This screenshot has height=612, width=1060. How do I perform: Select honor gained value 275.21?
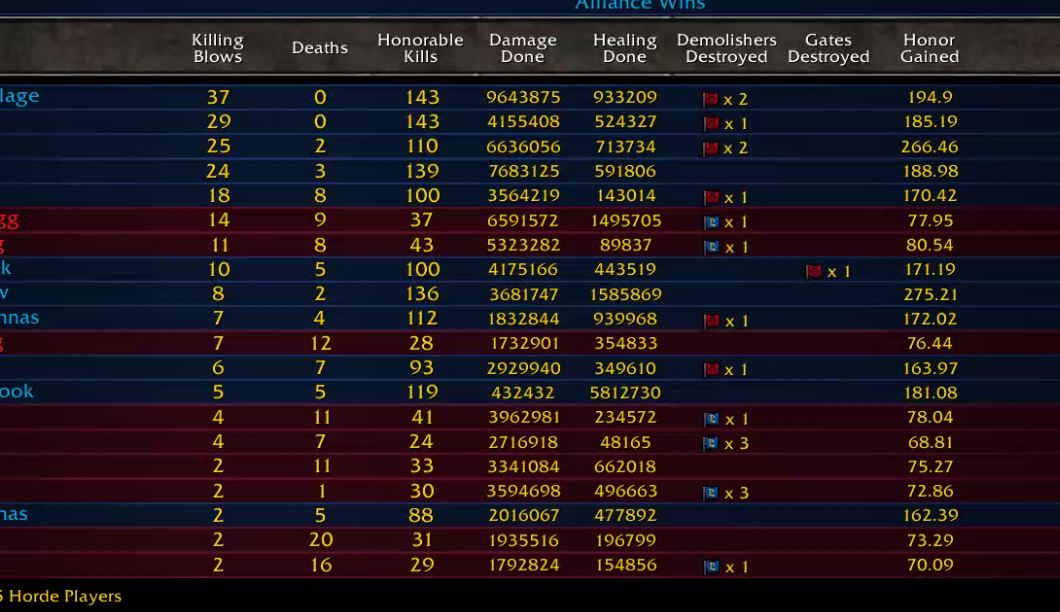tap(930, 294)
